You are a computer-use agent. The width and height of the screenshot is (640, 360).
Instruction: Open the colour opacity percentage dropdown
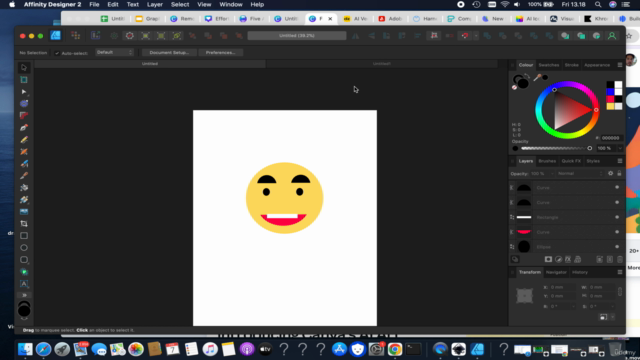click(x=620, y=148)
